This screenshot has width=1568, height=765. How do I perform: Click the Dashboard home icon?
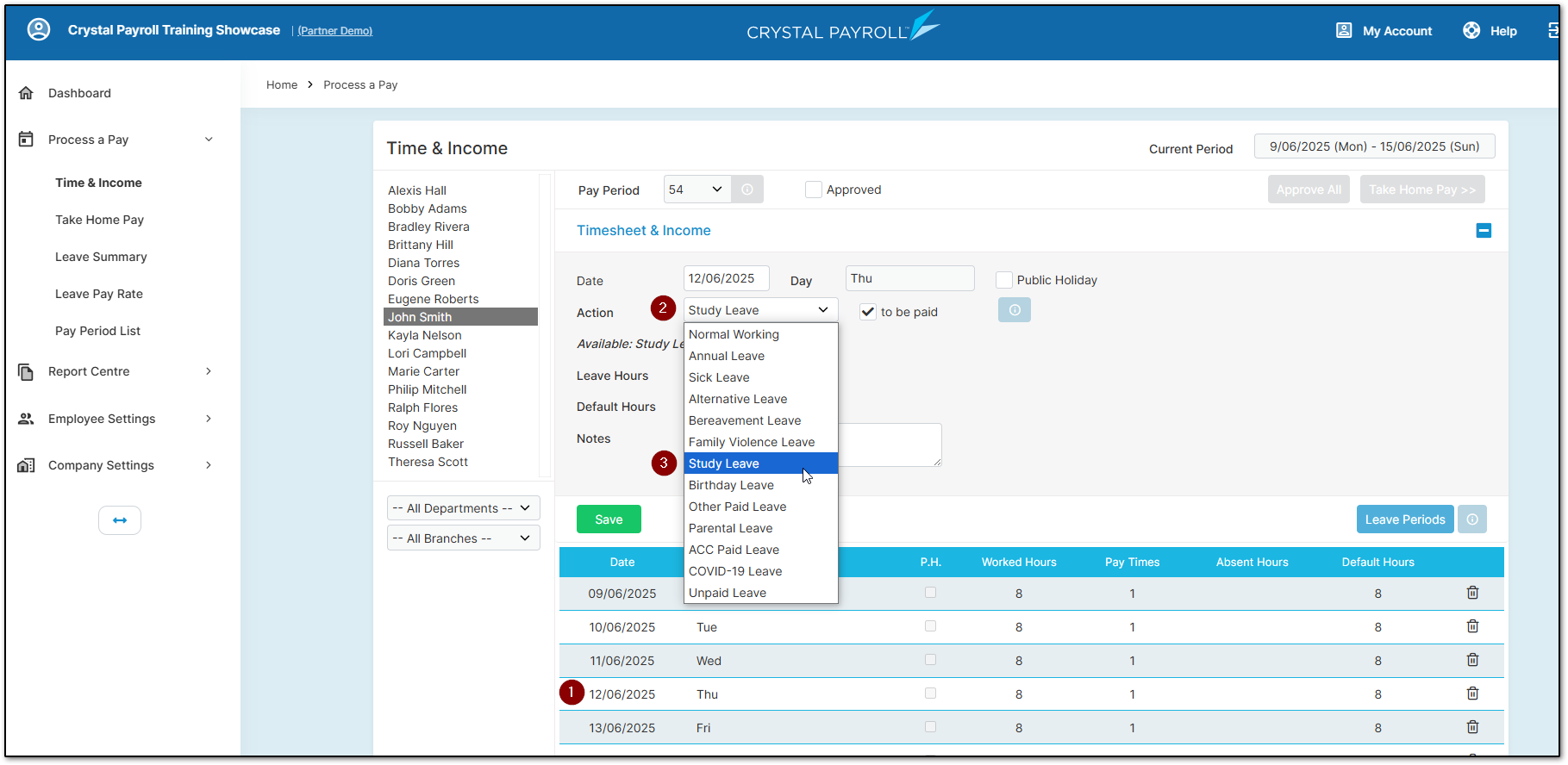(x=26, y=93)
